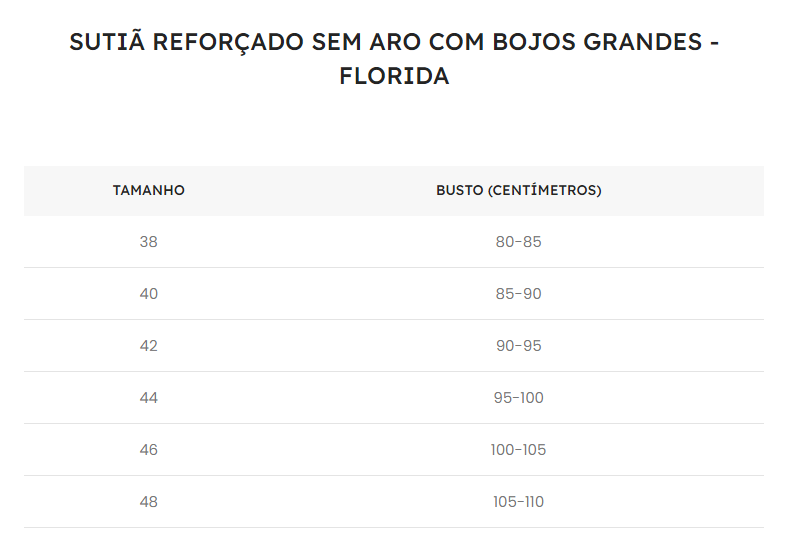Select the 105-110 bust measurement cell

click(518, 502)
